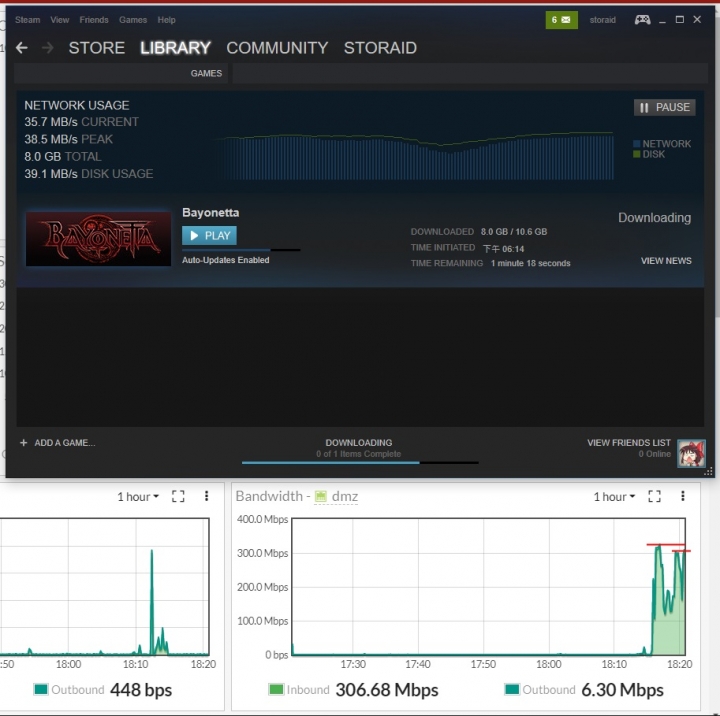This screenshot has height=716, width=720.
Task: Click the '0 Online' friends count
Action: click(x=654, y=454)
